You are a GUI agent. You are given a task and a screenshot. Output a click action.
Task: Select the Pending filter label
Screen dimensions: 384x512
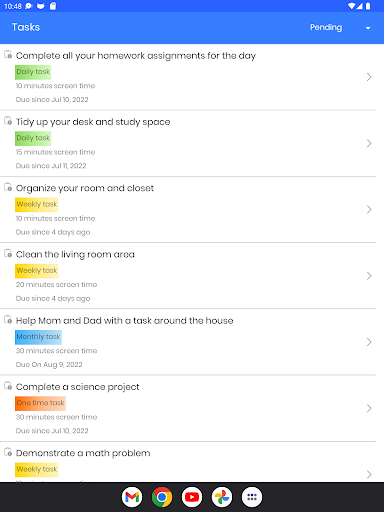326,27
